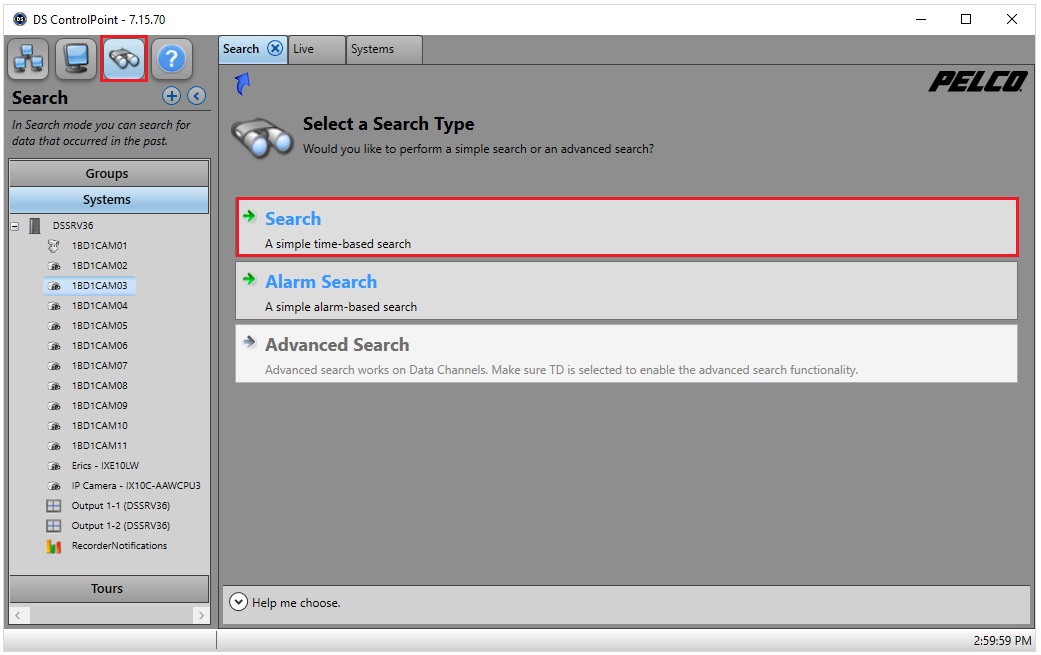1041x655 pixels.
Task: Select the binoculars Search mode icon
Action: [123, 58]
